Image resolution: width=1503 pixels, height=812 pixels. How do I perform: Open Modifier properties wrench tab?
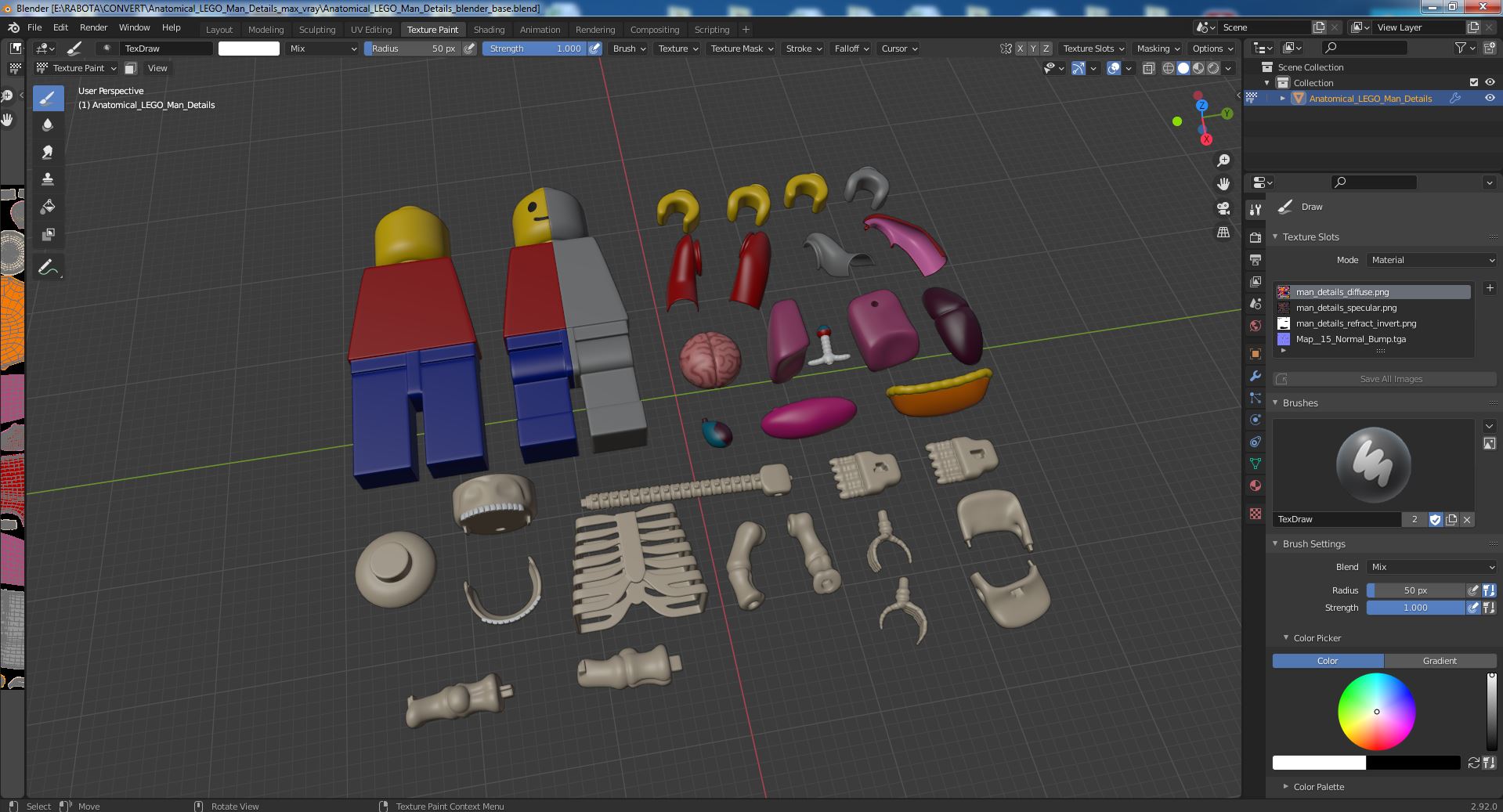pyautogui.click(x=1256, y=376)
